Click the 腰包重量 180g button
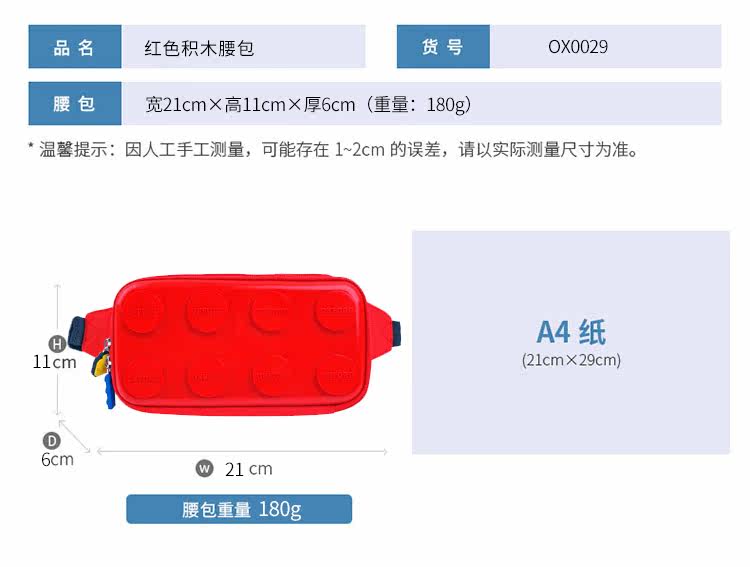The width and height of the screenshot is (750, 567). point(239,509)
